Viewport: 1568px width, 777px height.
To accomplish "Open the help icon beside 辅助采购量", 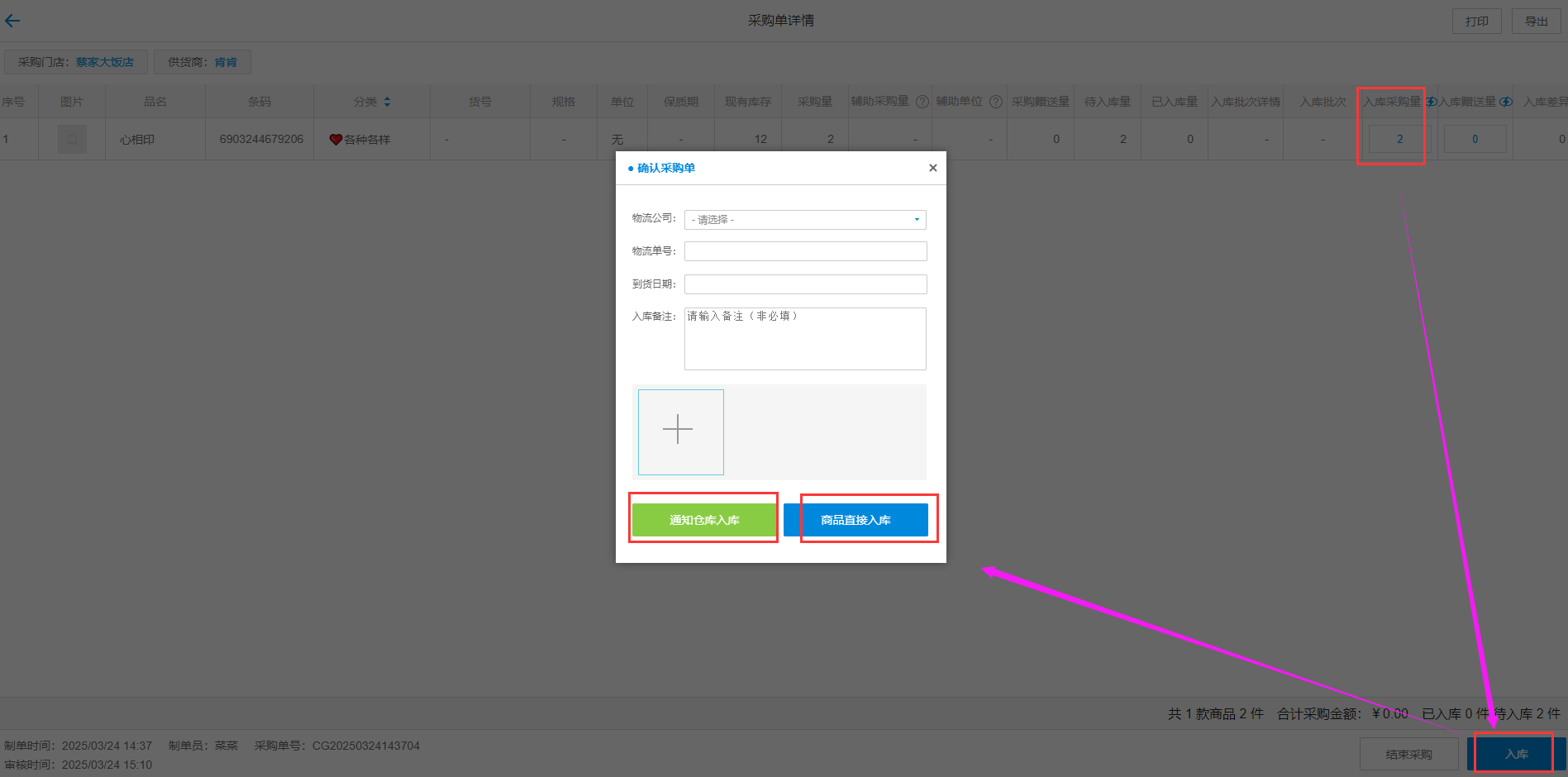I will (x=922, y=102).
